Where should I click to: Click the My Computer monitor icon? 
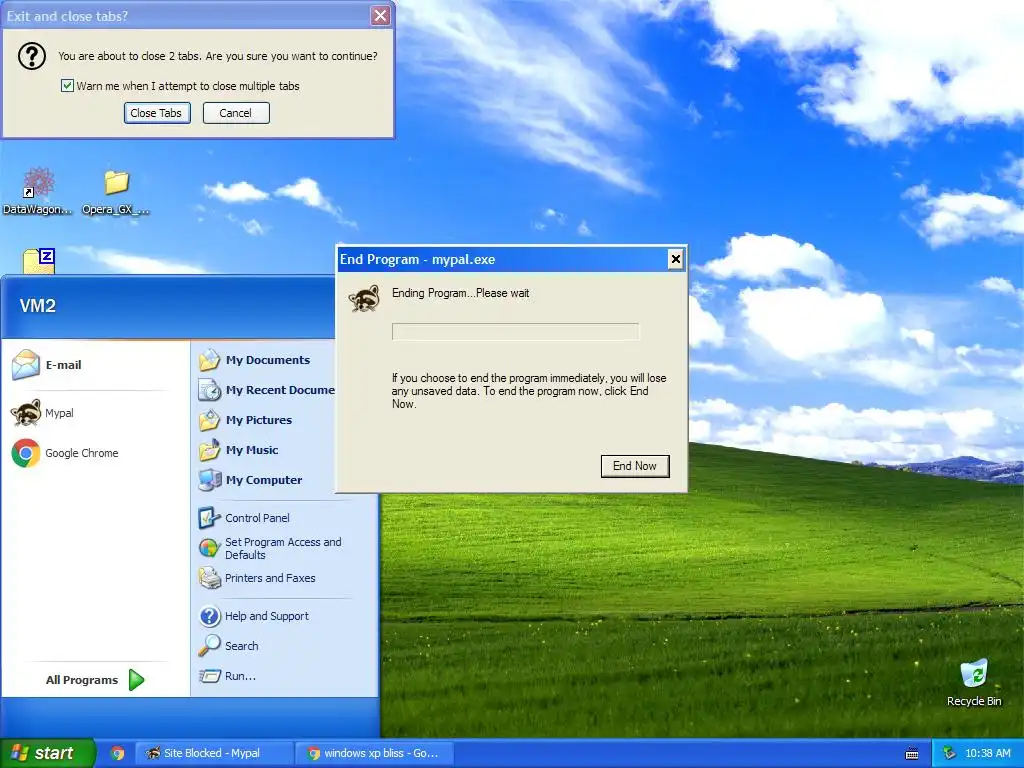click(x=210, y=480)
